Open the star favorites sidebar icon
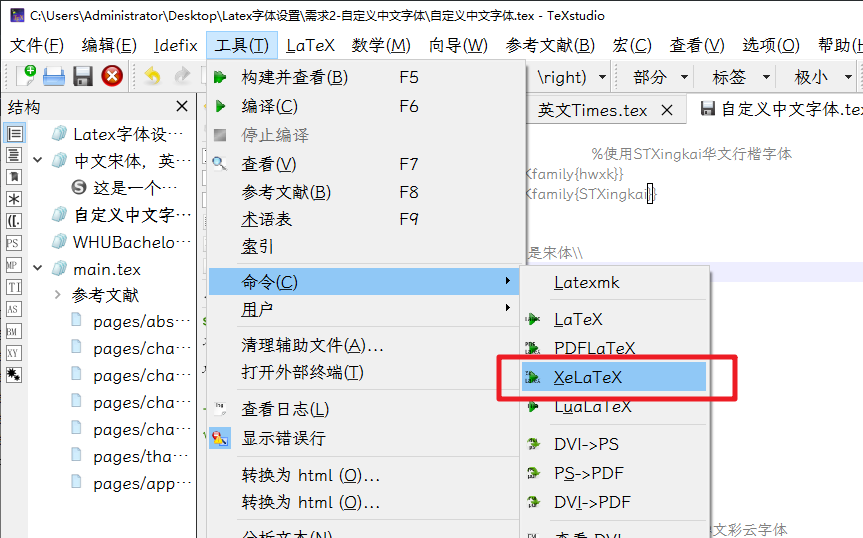 pos(14,375)
